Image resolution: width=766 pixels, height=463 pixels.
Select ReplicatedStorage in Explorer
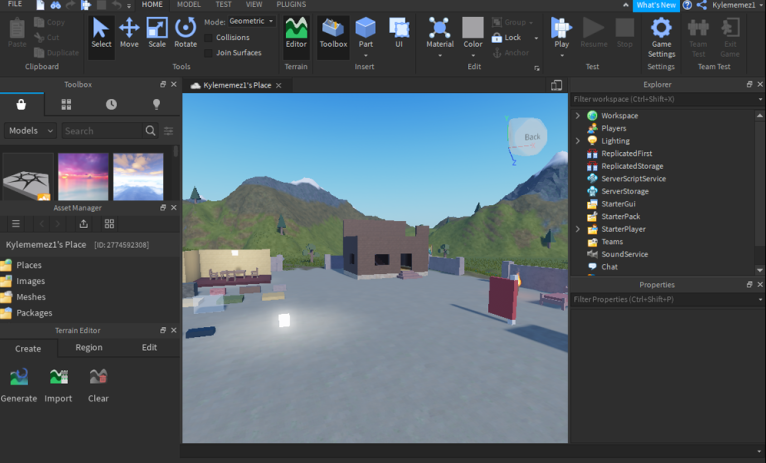[x=632, y=166]
